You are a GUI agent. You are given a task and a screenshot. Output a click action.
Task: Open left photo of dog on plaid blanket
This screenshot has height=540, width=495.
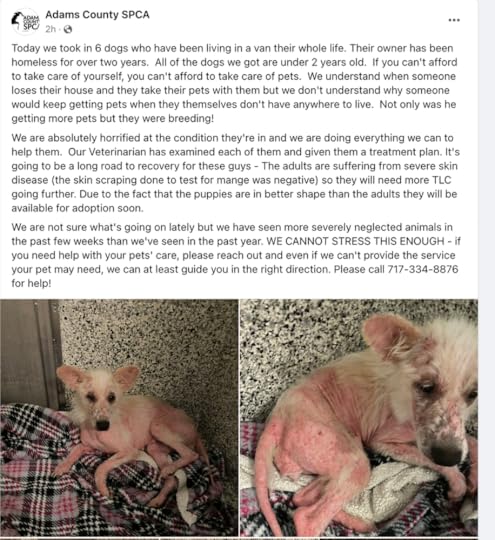pos(119,417)
